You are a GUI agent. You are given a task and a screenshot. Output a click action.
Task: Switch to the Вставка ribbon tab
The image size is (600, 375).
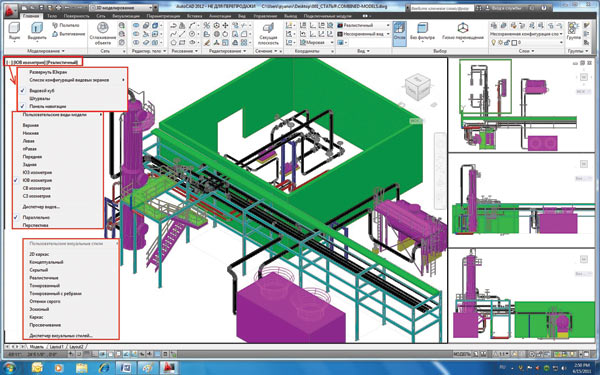(x=194, y=16)
